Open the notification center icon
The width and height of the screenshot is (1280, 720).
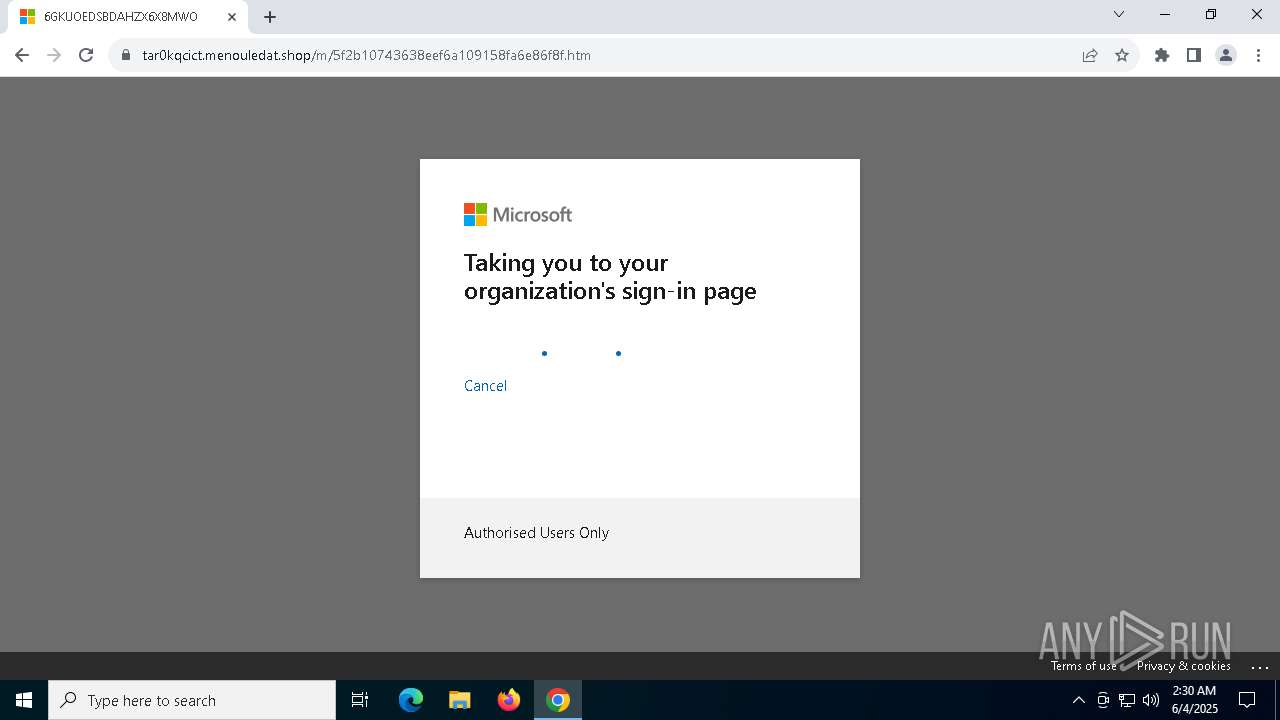[1247, 700]
